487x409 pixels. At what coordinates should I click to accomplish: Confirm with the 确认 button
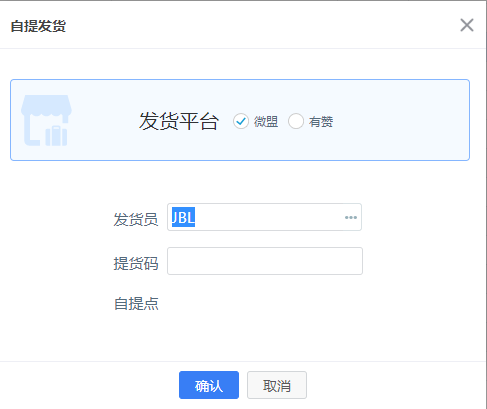click(x=209, y=385)
